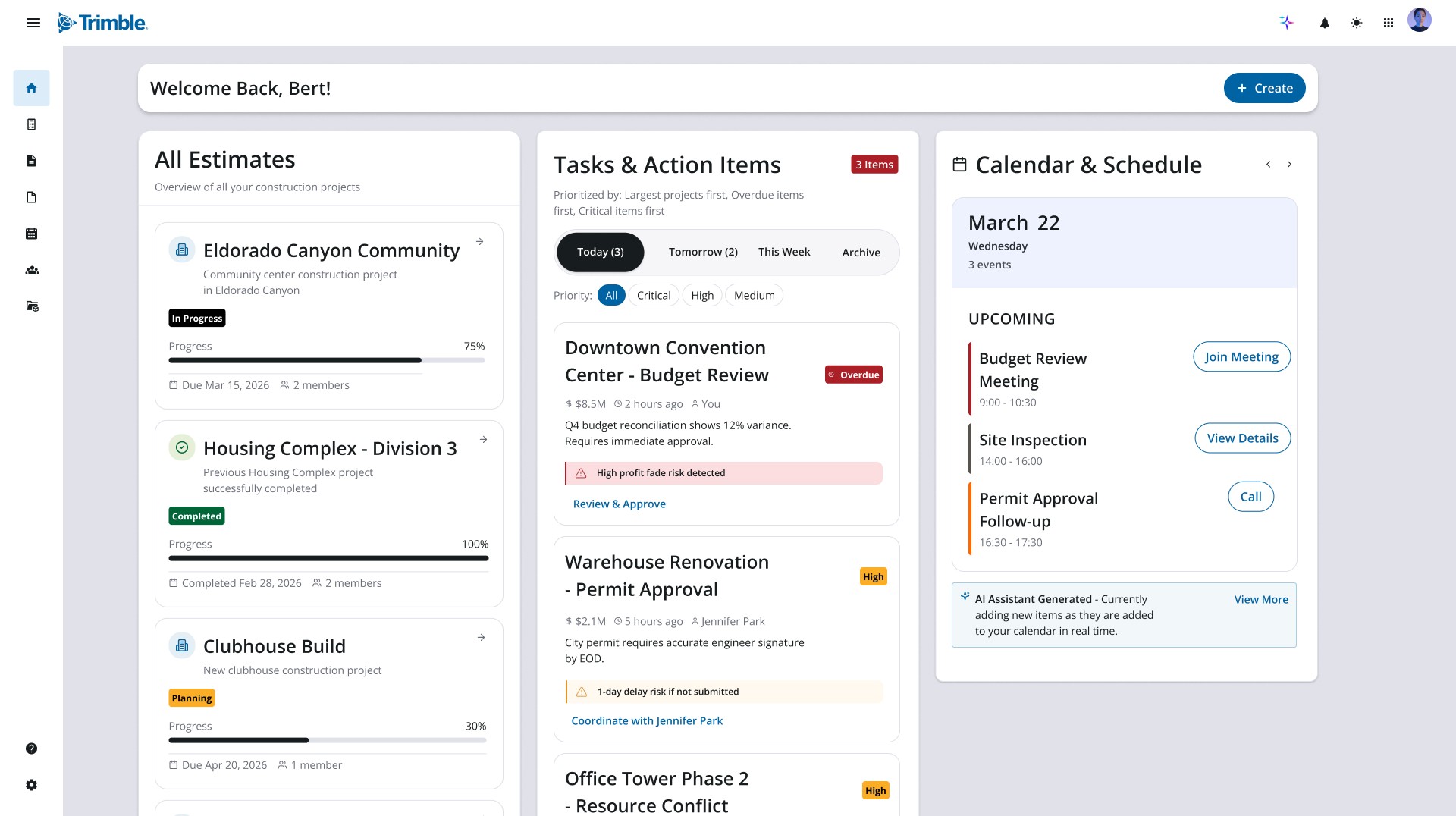Click View More in AI Assistant note
Viewport: 1456px width, 816px height.
tap(1261, 599)
